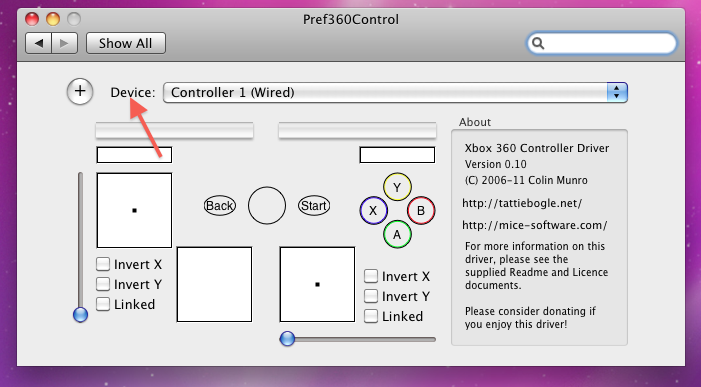
Task: Click the right analog stick position box
Action: tap(317, 284)
